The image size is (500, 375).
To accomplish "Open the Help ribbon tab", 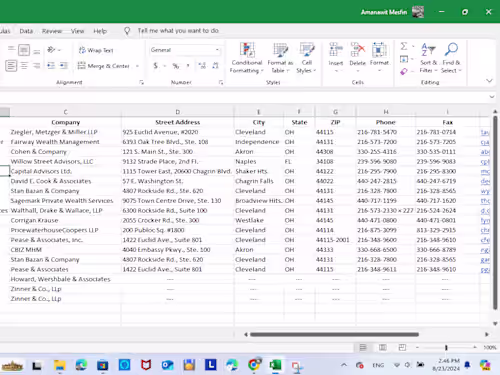I will click(100, 31).
